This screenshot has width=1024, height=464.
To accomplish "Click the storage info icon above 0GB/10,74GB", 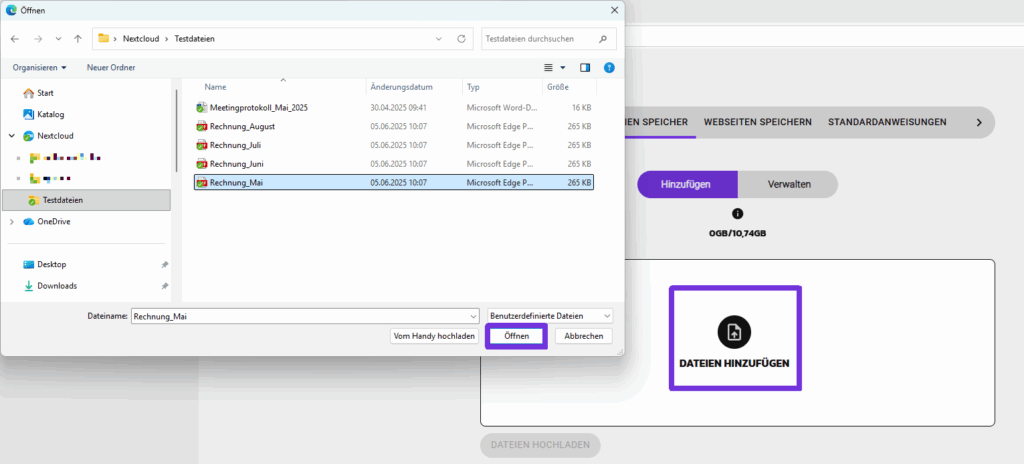I will [x=738, y=214].
